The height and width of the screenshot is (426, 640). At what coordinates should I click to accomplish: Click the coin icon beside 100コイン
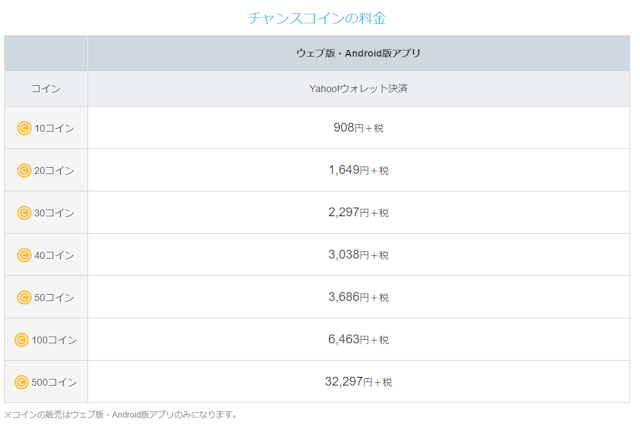click(22, 340)
